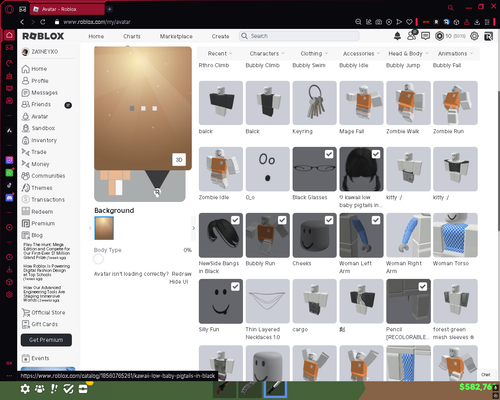Toggle 3D avatar view button
This screenshot has width=500, height=400.
pos(179,160)
